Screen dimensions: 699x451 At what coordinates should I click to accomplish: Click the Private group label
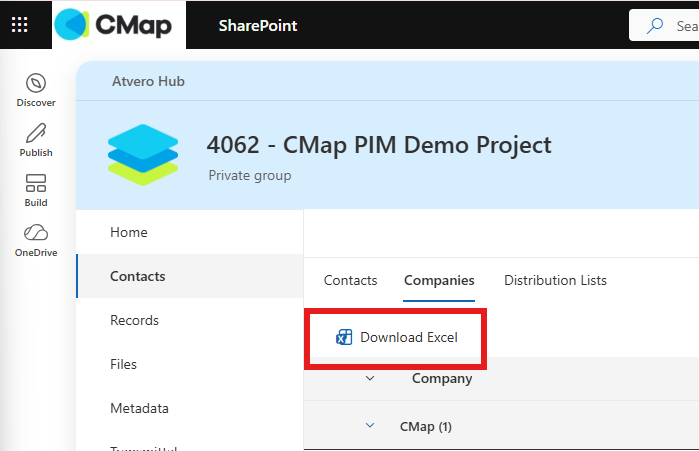pyautogui.click(x=250, y=176)
